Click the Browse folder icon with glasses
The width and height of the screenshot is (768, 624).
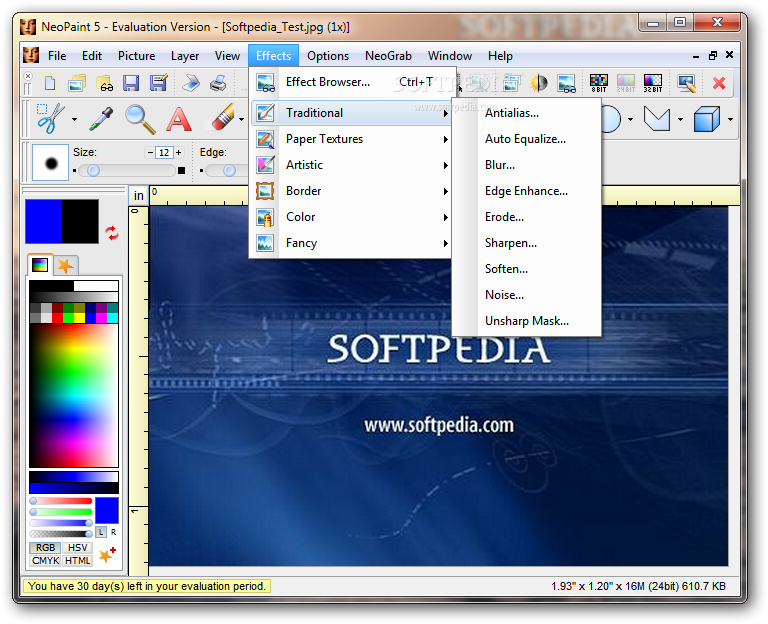[104, 83]
